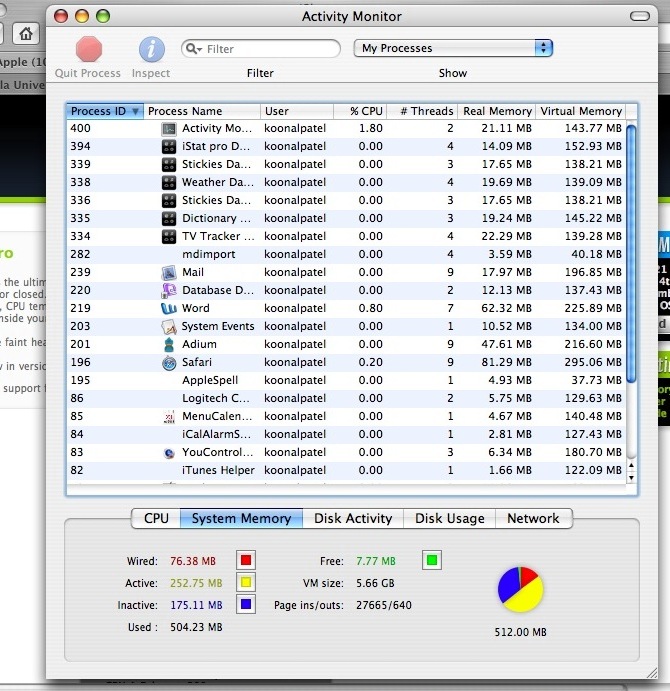Click the iStat pro widget icon
This screenshot has height=691, width=670.
[169, 147]
